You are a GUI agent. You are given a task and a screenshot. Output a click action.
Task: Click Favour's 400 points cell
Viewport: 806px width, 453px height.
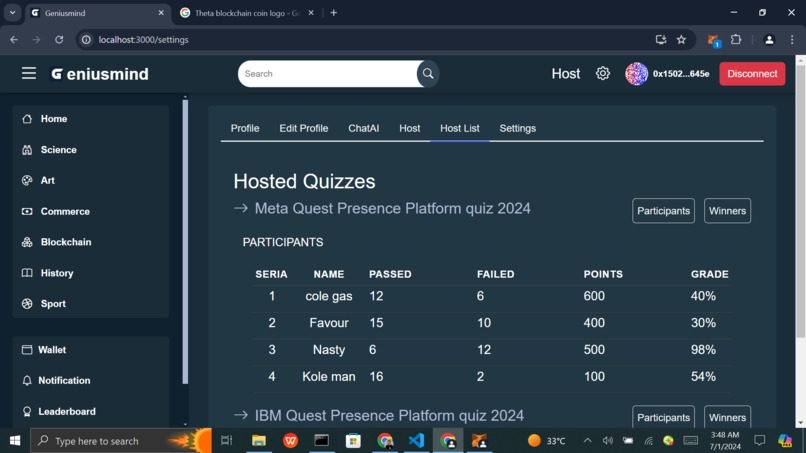(594, 323)
